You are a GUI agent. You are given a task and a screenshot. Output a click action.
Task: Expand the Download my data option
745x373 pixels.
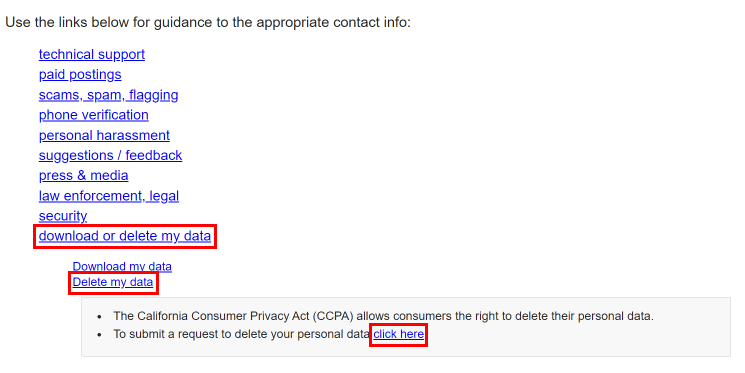122,267
